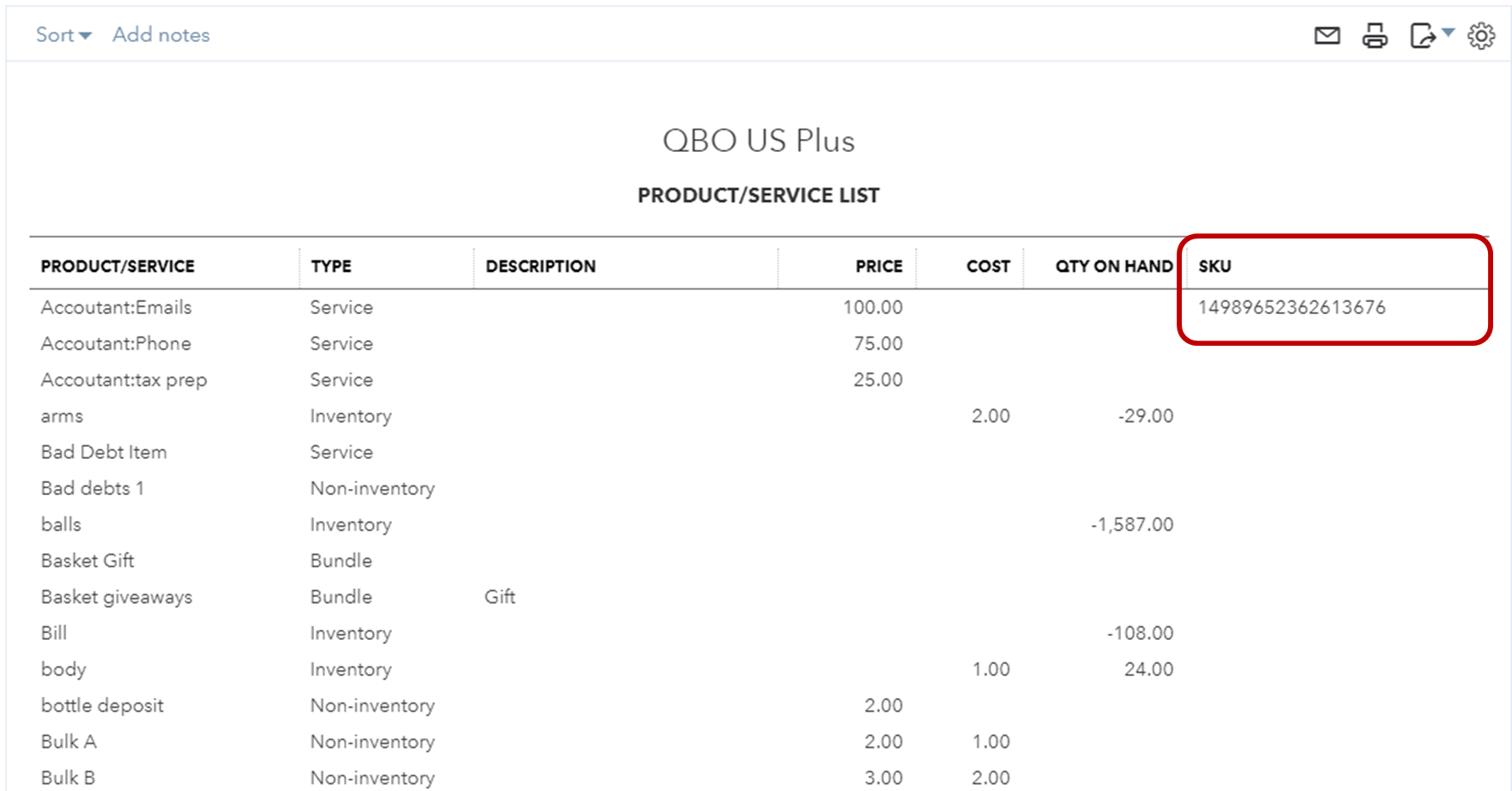The image size is (1512, 791).
Task: Click the Add notes link
Action: point(161,35)
